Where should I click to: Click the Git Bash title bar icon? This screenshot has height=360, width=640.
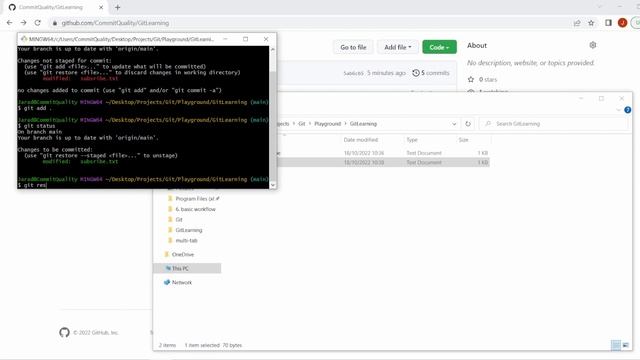click(24, 39)
